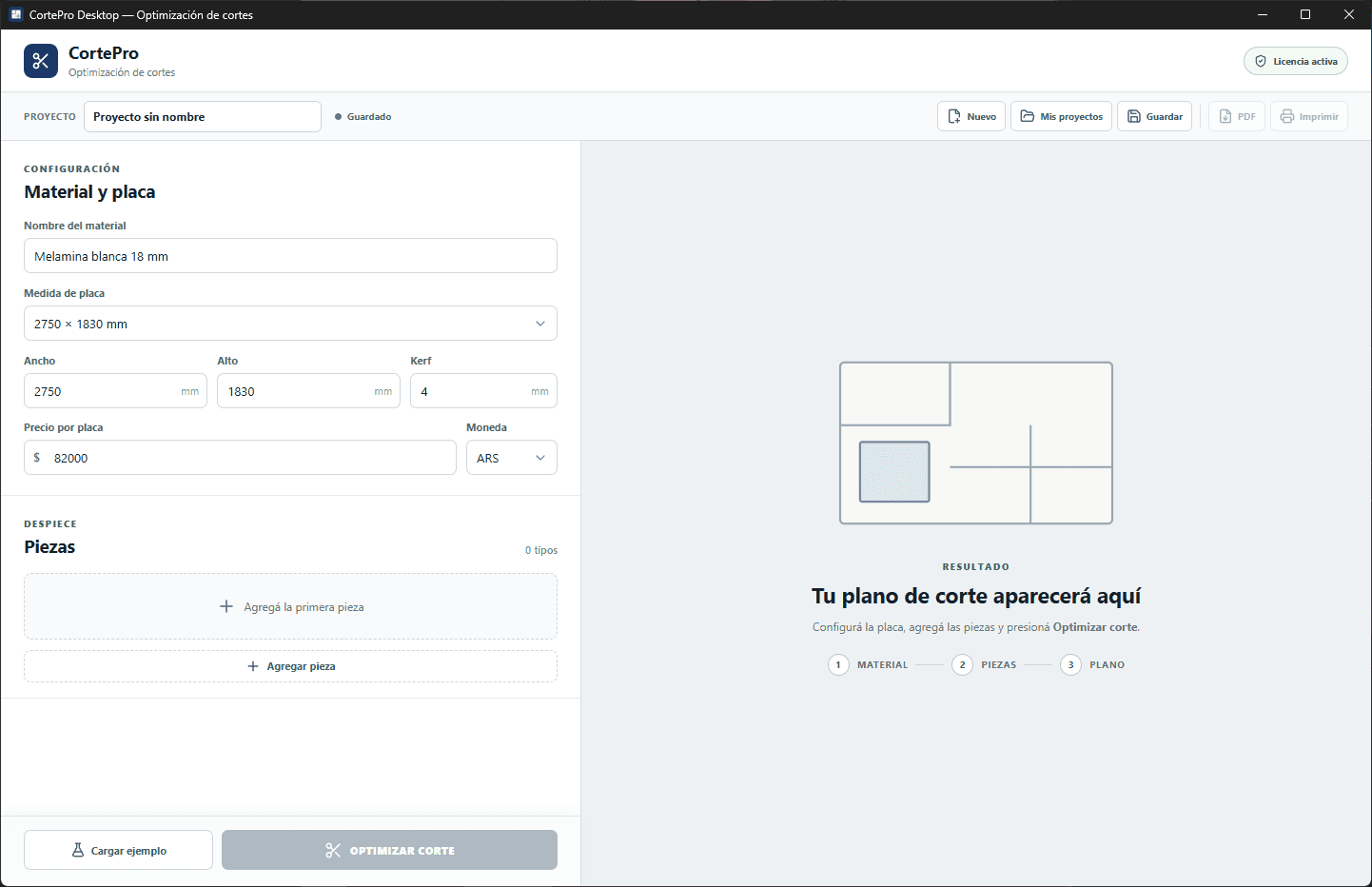1372x887 pixels.
Task: Click the Kerf input field
Action: tap(483, 391)
